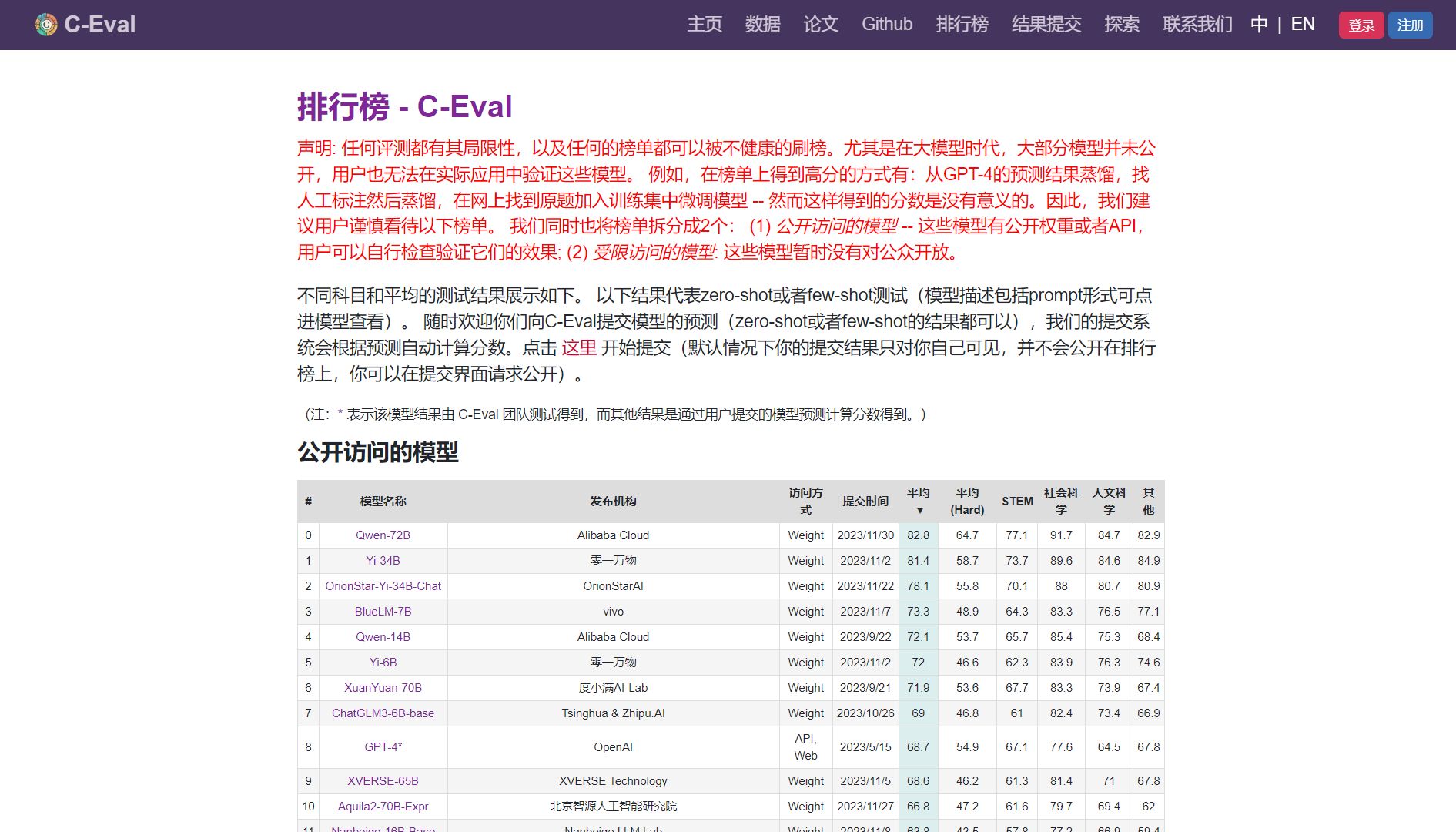Sort by 社会科学 column header

click(1061, 501)
